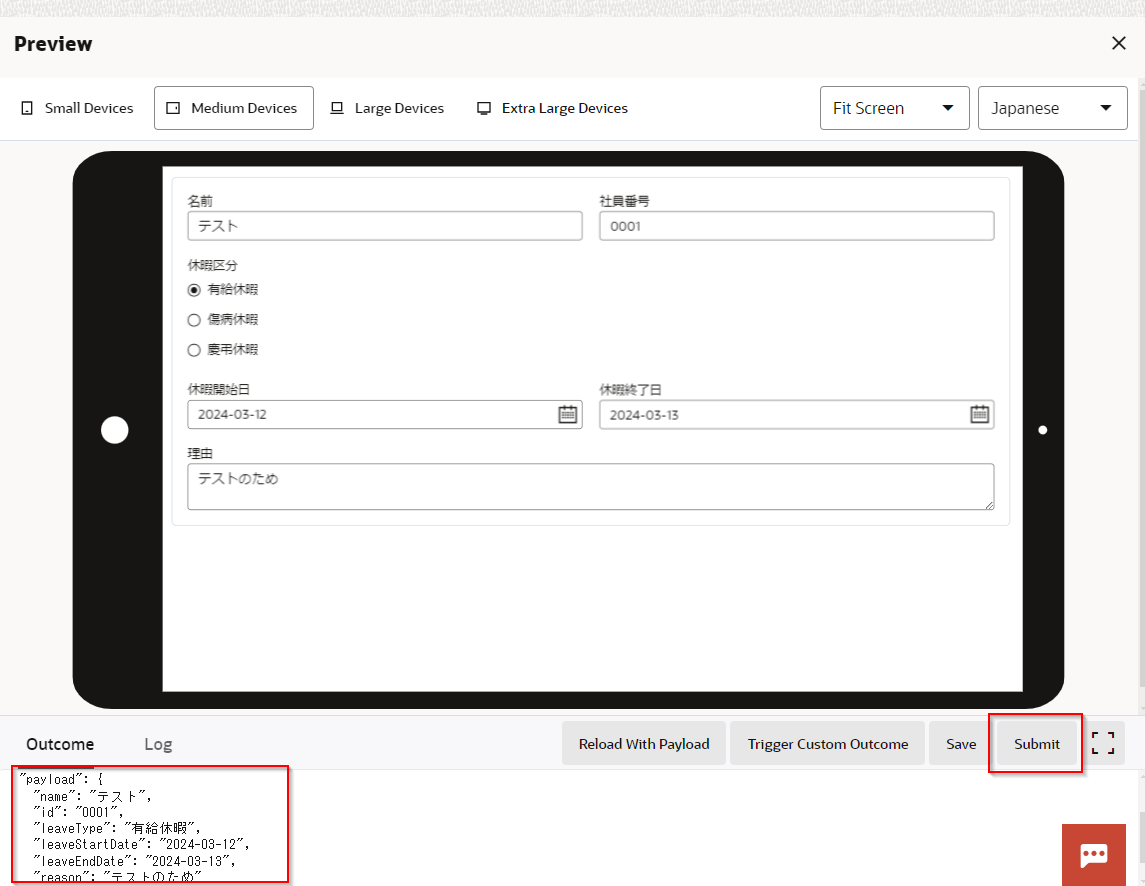Select the Medium Devices preview
The image size is (1145, 886).
coord(233,108)
